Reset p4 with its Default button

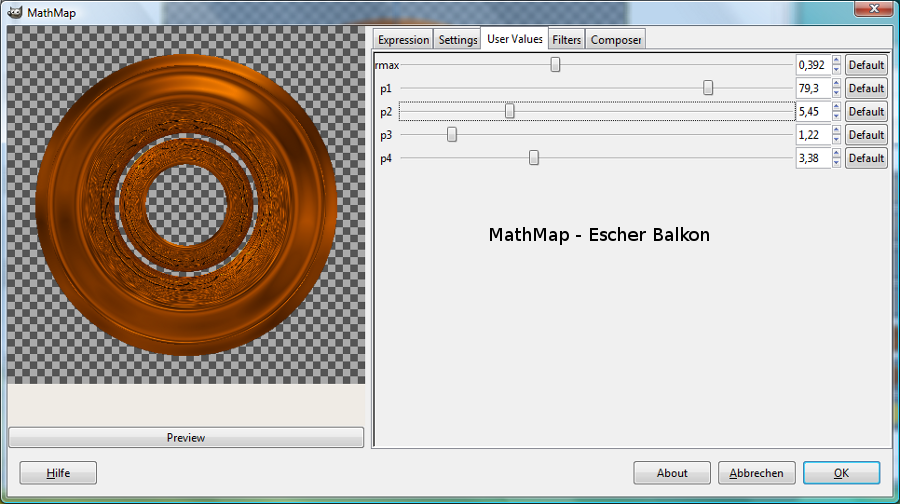(x=866, y=158)
